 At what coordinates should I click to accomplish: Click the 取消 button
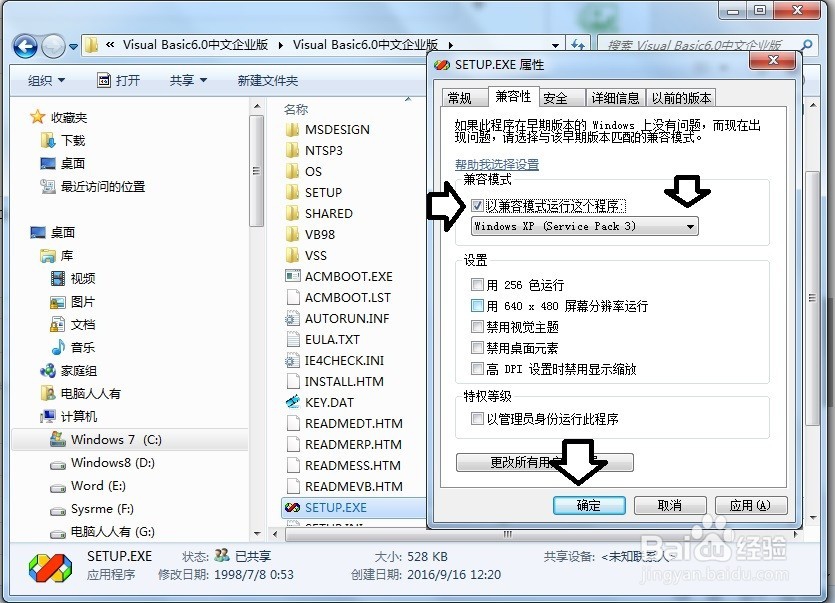tap(670, 505)
